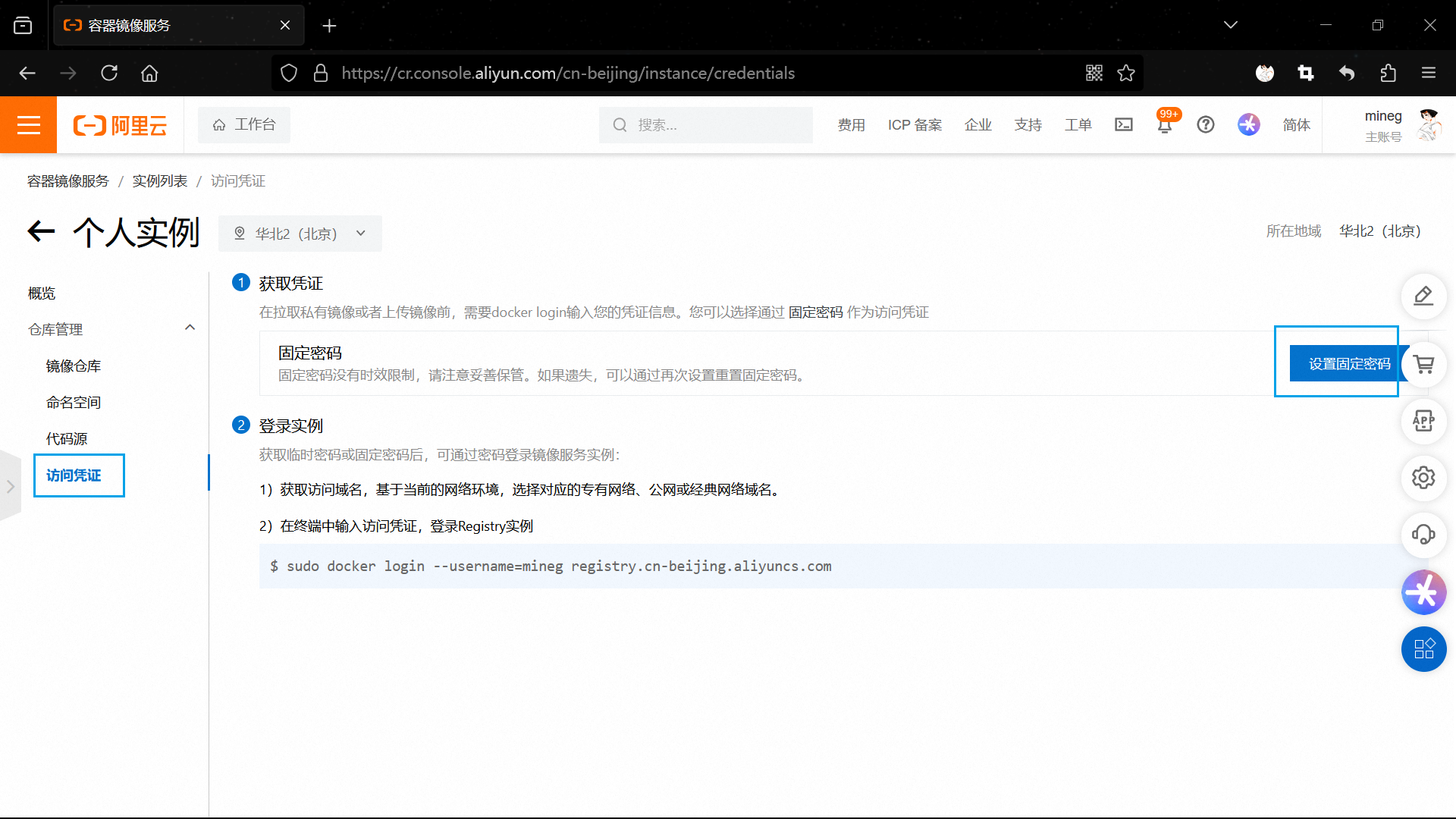
Task: Open the customer service headset icon
Action: click(x=1423, y=535)
